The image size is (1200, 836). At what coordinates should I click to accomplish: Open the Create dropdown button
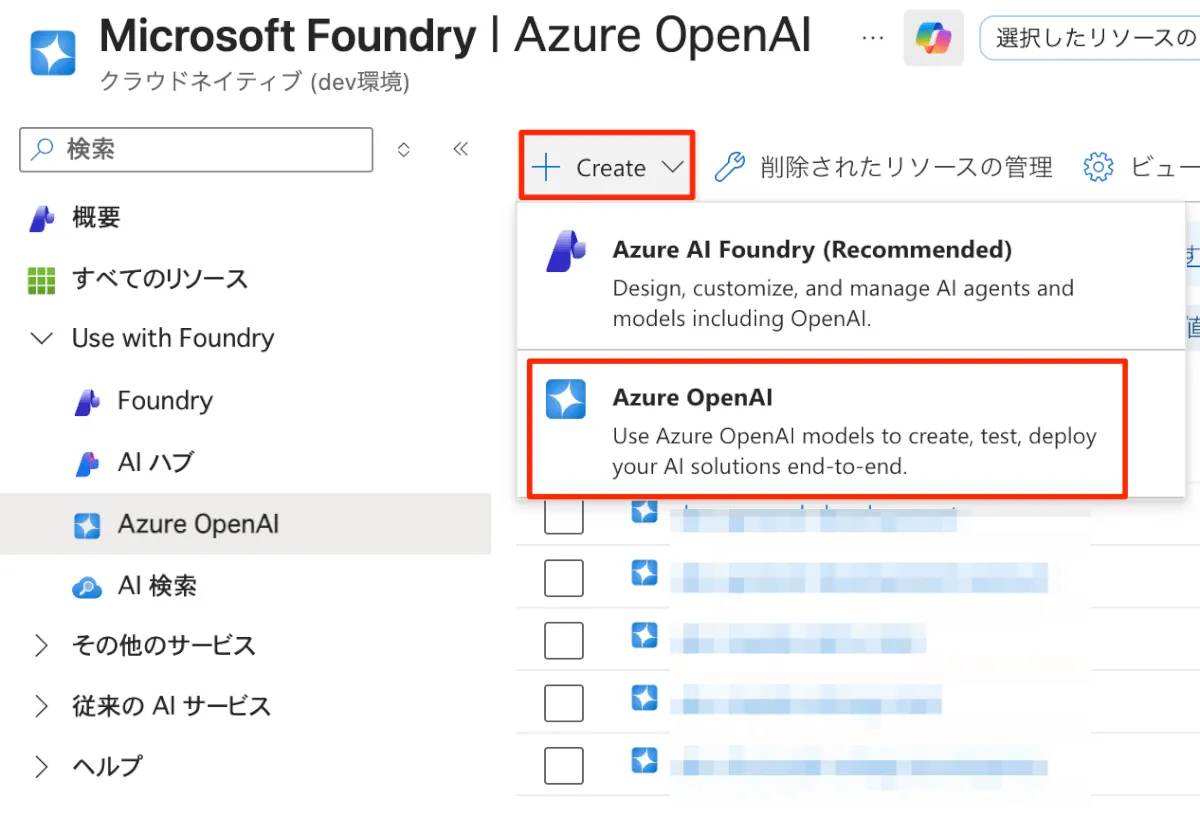tap(607, 168)
